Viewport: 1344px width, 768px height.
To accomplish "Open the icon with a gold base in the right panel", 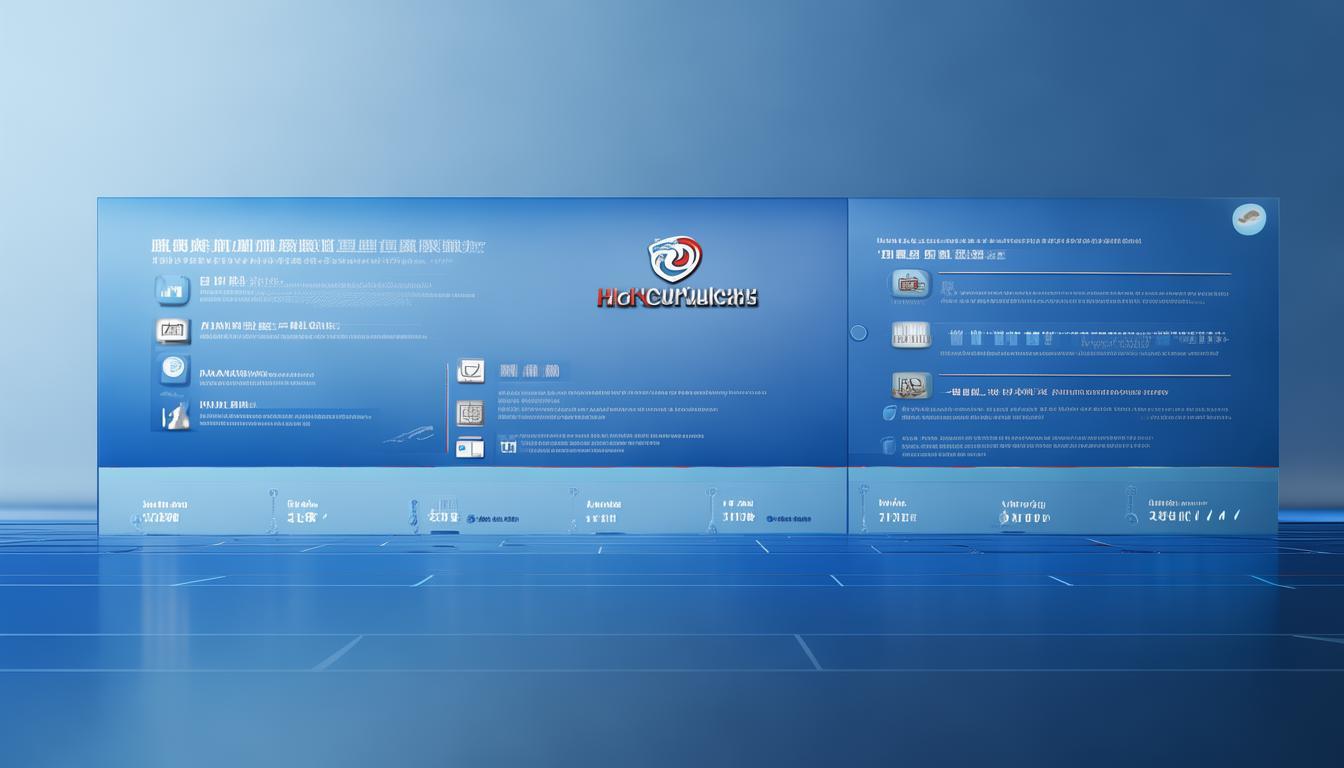I will [911, 385].
